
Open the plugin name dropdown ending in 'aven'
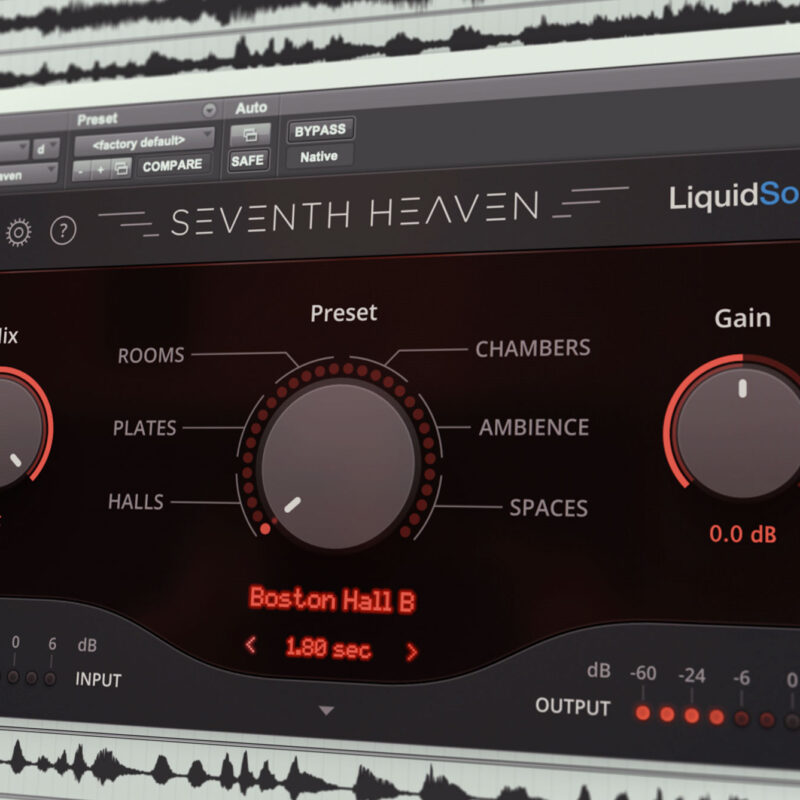[27, 176]
